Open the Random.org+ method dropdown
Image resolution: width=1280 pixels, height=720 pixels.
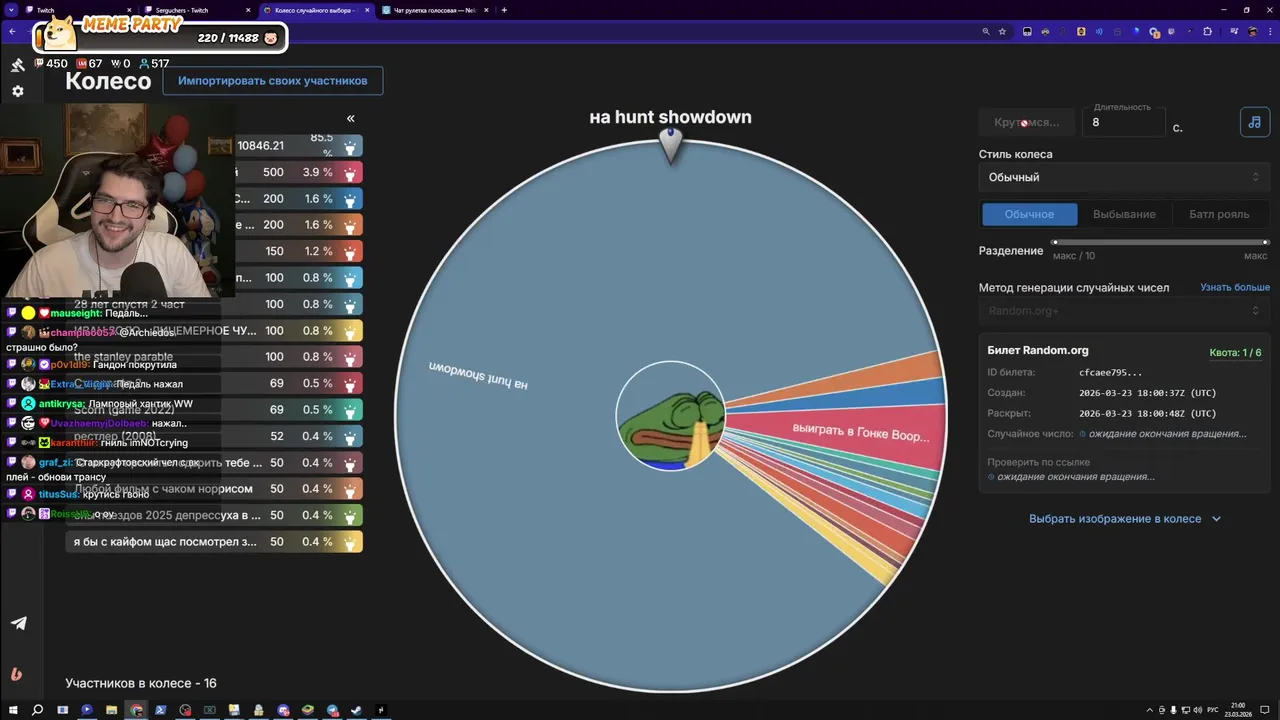1124,311
